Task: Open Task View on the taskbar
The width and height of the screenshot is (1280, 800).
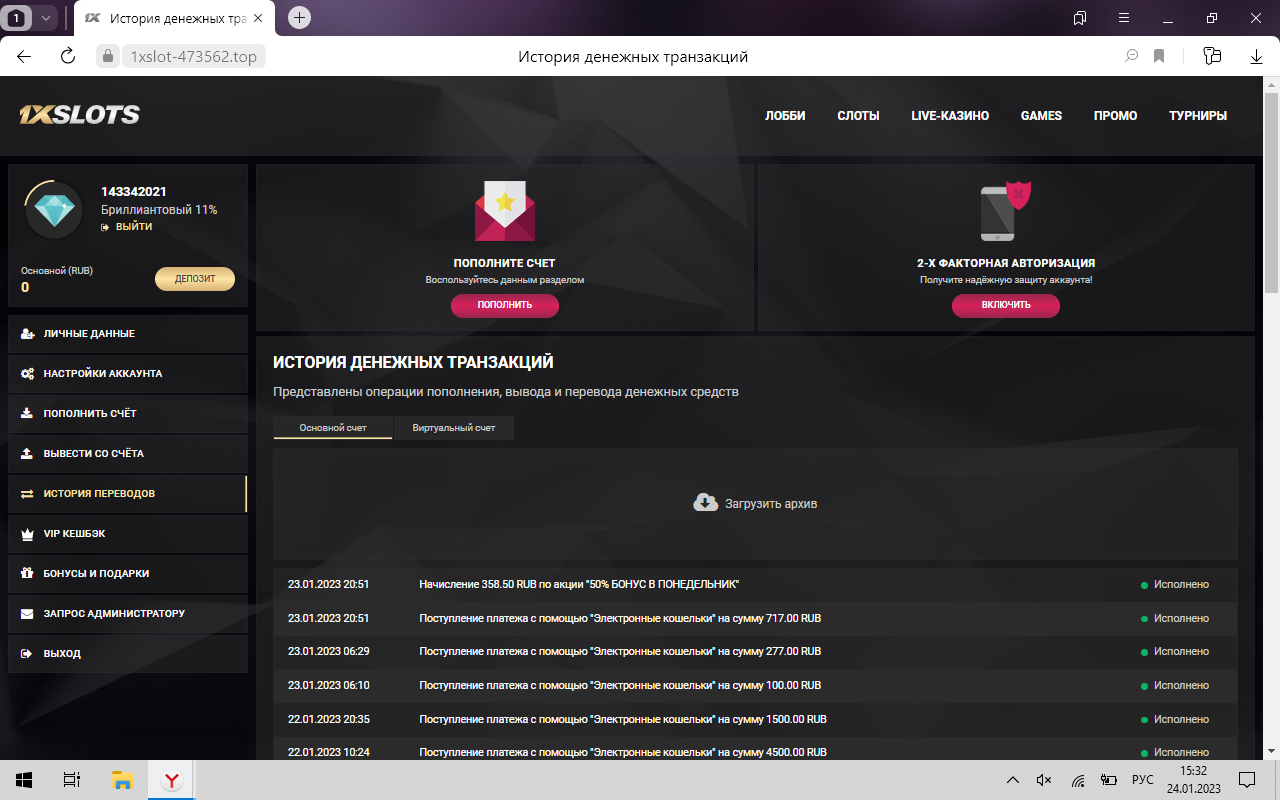Action: click(72, 780)
